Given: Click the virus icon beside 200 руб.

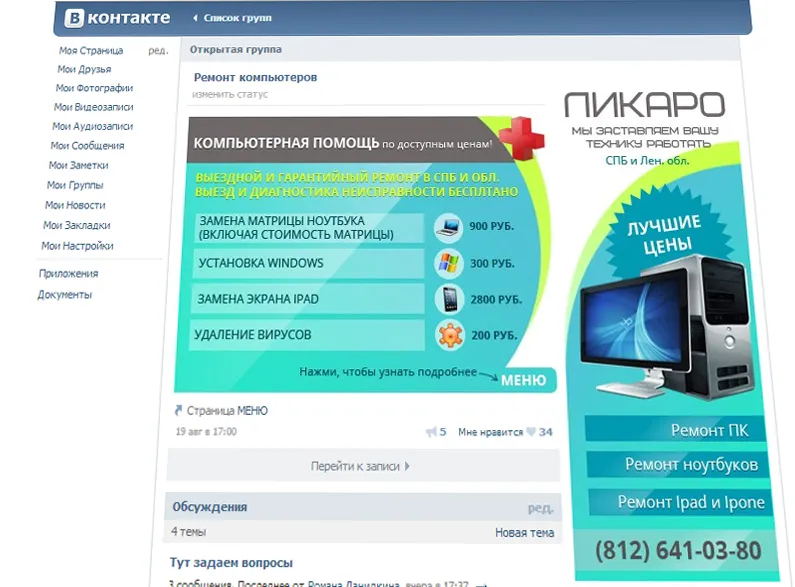Looking at the screenshot, I should 450,336.
